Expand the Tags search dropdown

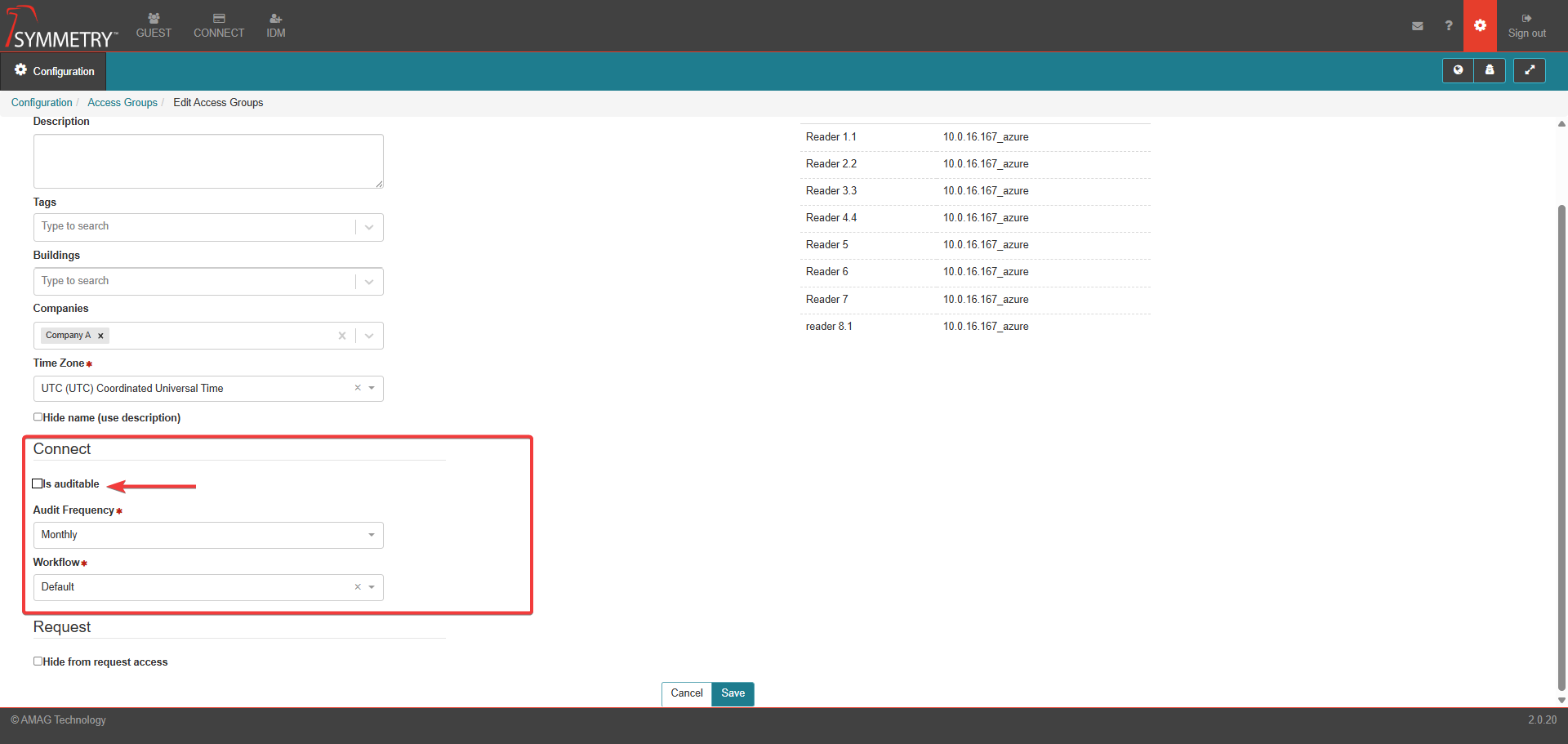pyautogui.click(x=369, y=227)
